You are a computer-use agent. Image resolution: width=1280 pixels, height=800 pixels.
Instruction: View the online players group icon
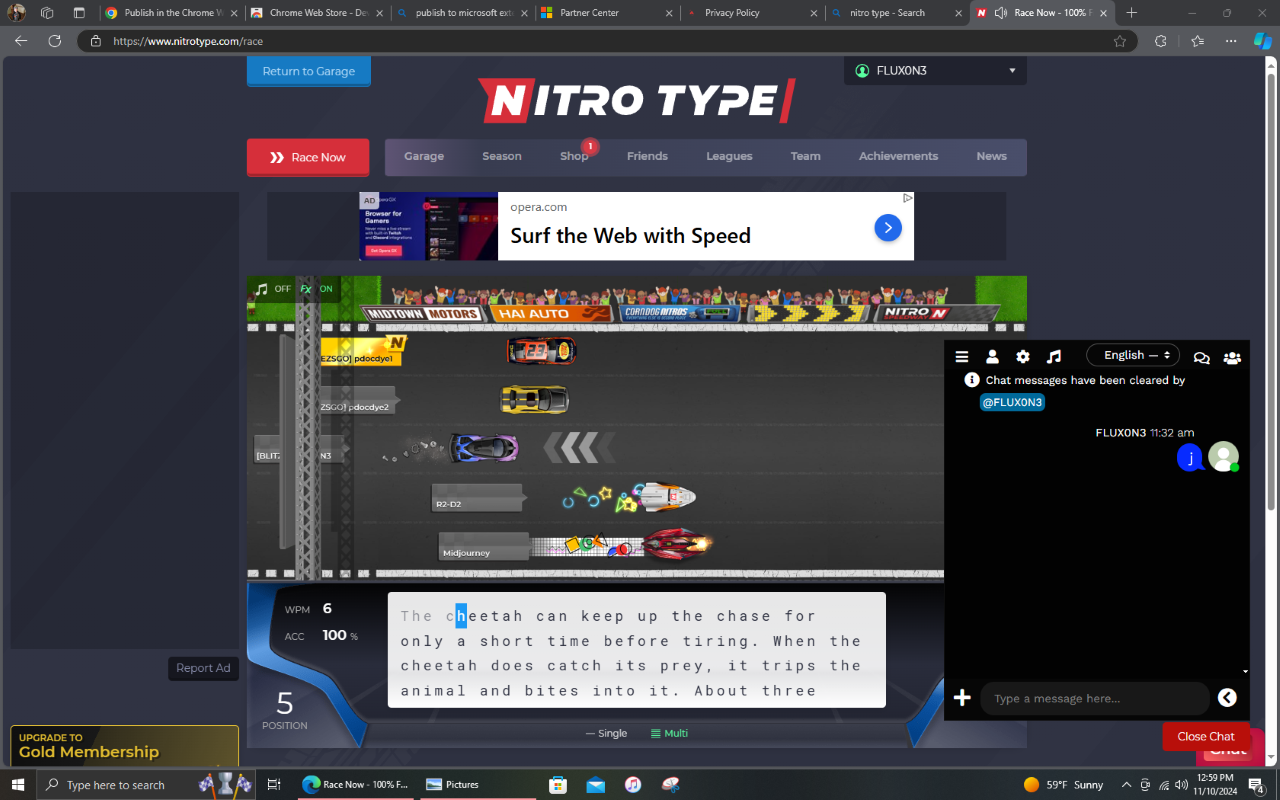pos(1232,357)
